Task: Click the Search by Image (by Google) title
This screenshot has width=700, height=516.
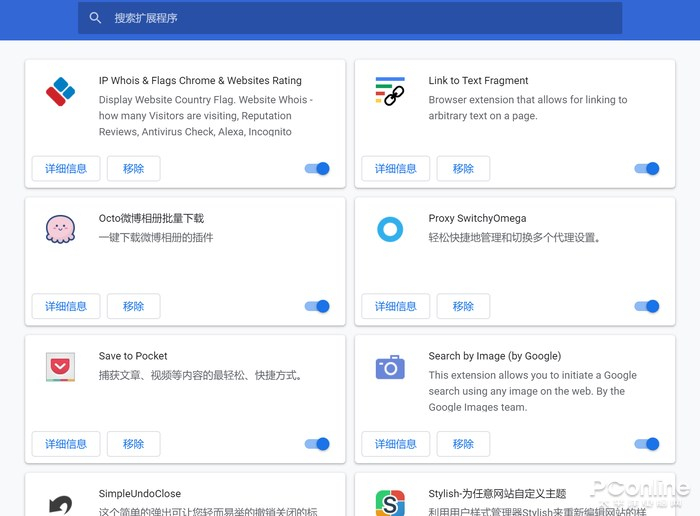Action: point(495,356)
